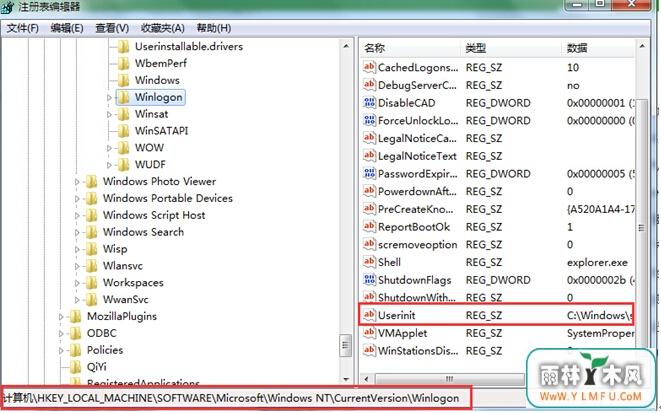Image resolution: width=661 pixels, height=413 pixels.
Task: Expand the WOW tree node
Action: click(x=109, y=148)
